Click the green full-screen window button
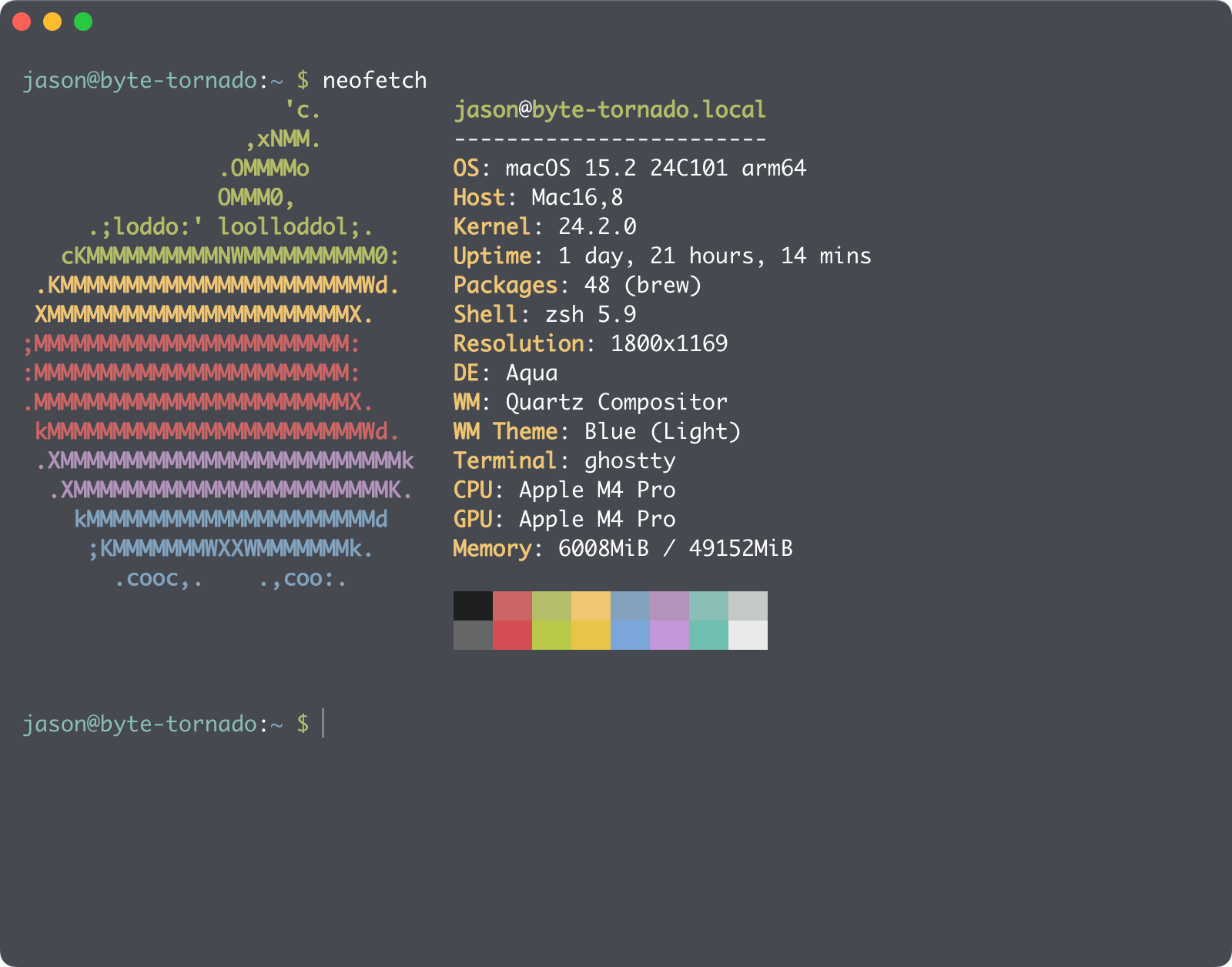The width and height of the screenshot is (1232, 967). tap(83, 22)
